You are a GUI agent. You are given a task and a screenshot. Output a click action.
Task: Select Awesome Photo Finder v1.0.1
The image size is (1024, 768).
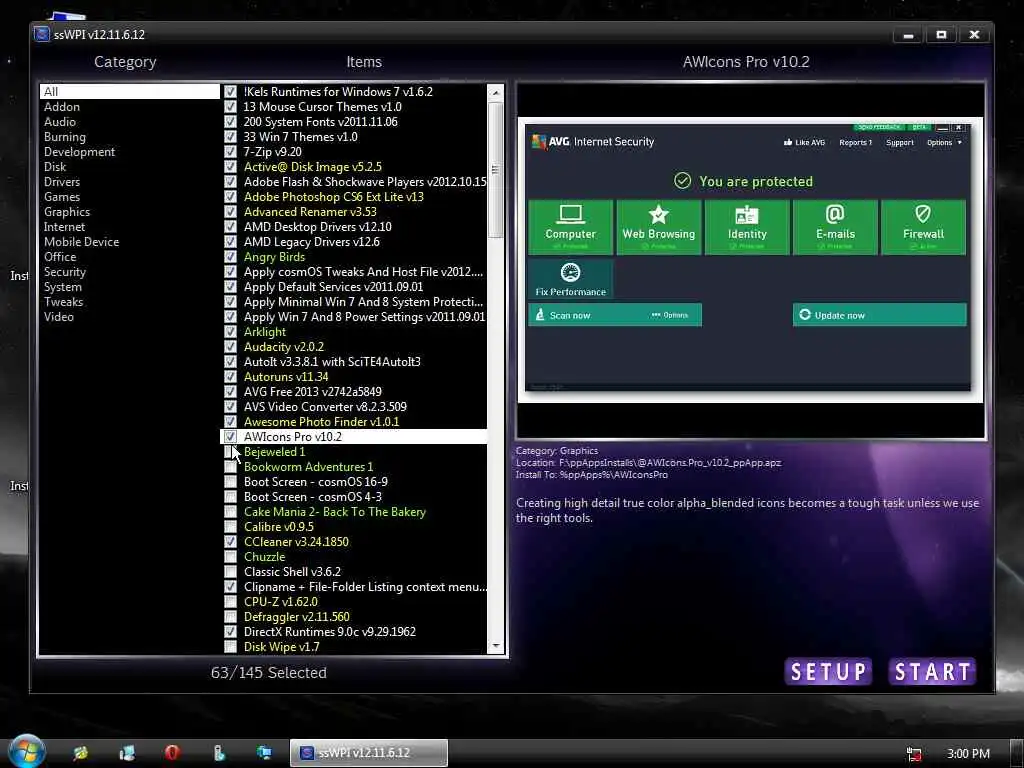(321, 422)
